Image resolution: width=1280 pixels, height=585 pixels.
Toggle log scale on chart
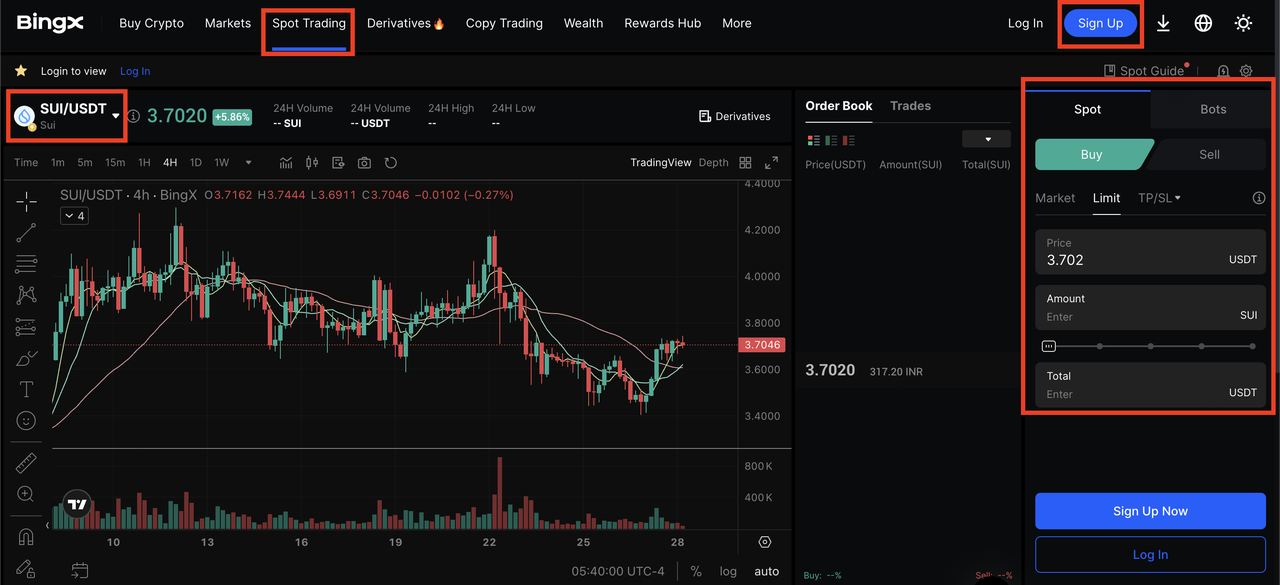tap(728, 571)
